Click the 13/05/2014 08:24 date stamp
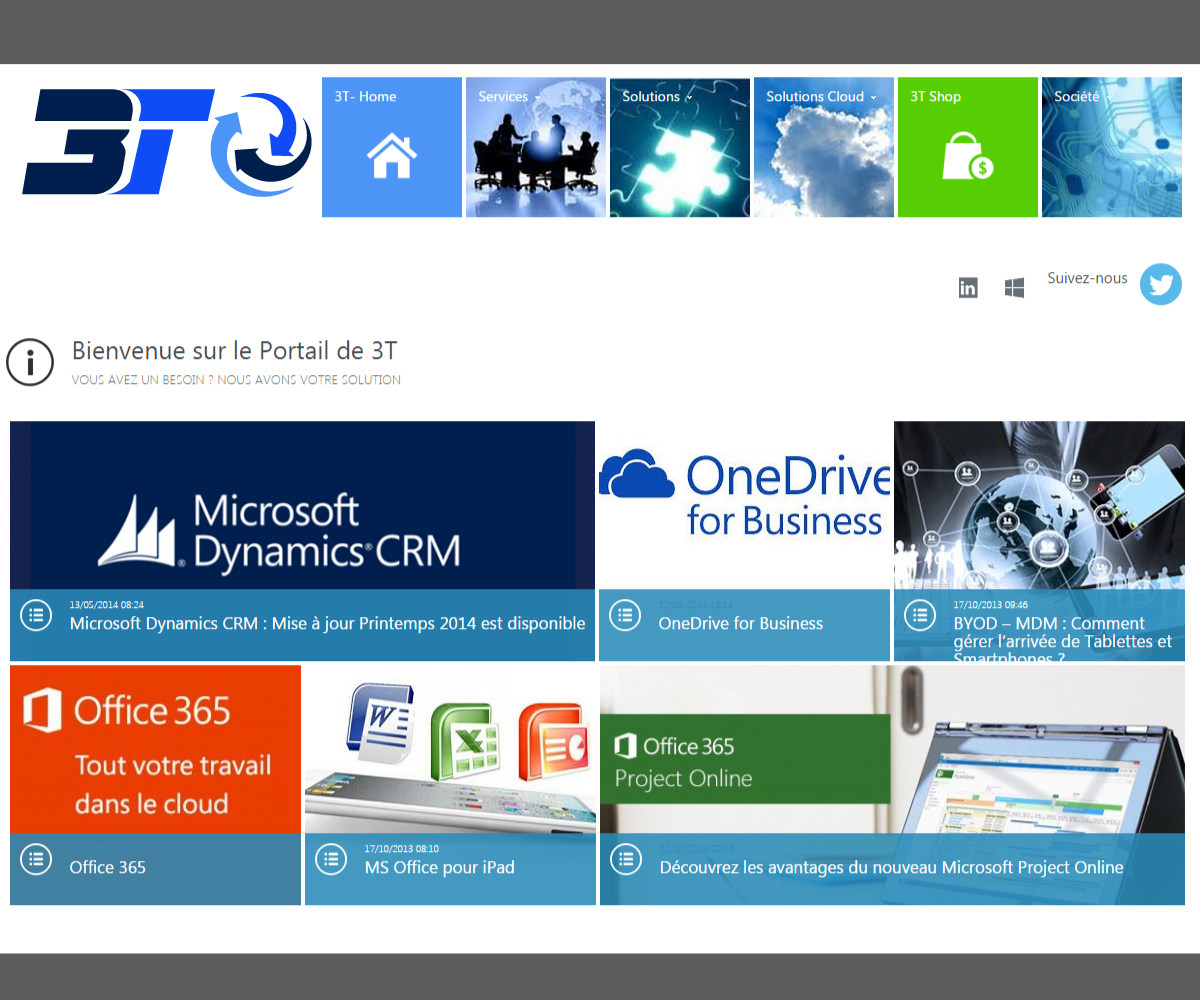The height and width of the screenshot is (1000, 1200). coord(106,604)
